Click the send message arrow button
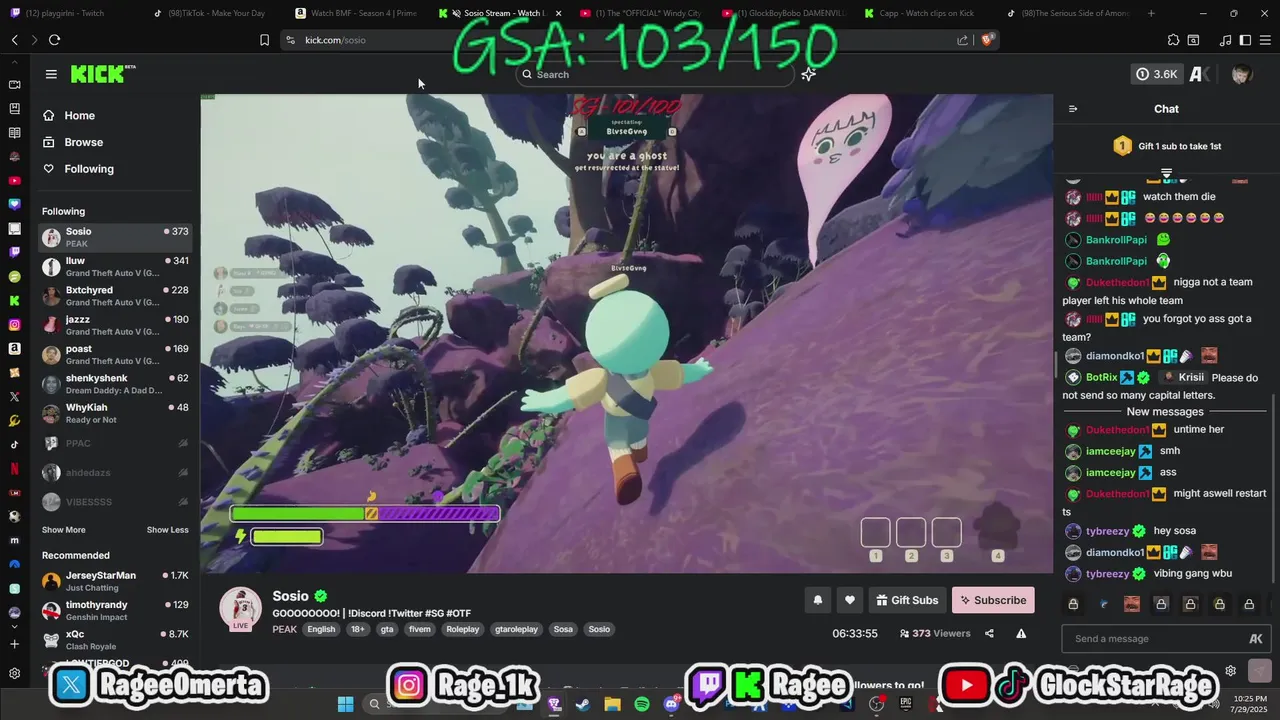1280x720 pixels. [x=1260, y=671]
